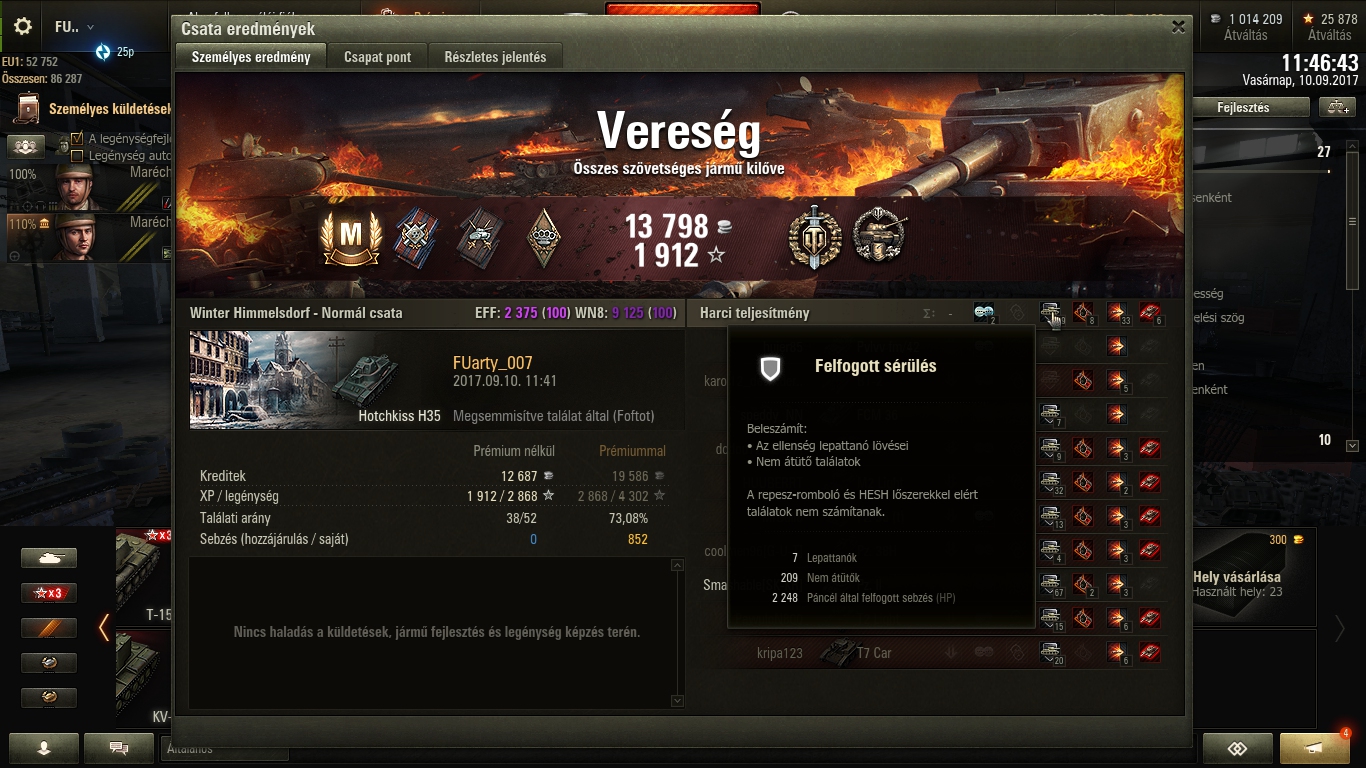Toggle the tank silhouette carousel filter
This screenshot has width=1366, height=768.
pyautogui.click(x=49, y=558)
